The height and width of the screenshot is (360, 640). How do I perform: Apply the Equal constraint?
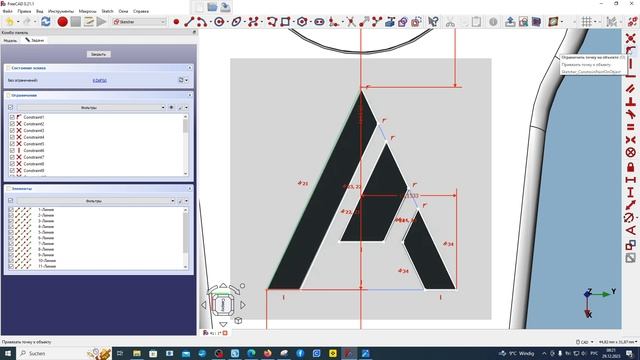(x=631, y=127)
